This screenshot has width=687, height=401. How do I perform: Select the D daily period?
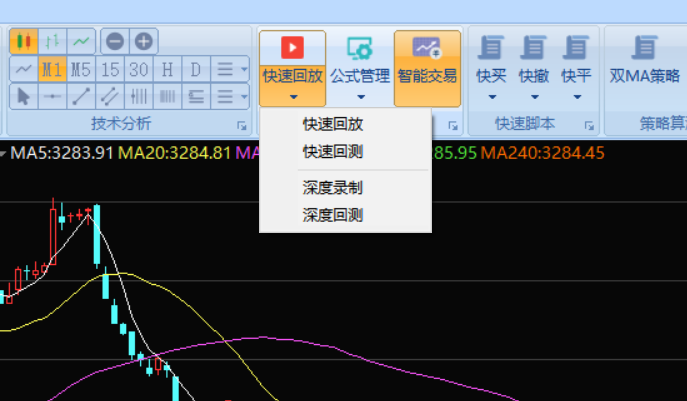click(196, 69)
